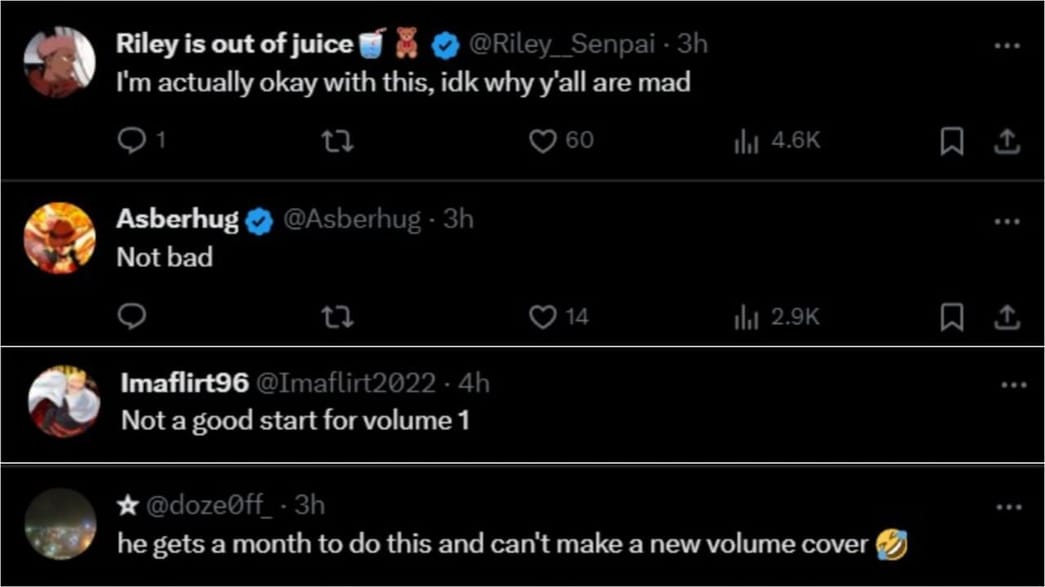
Task: Open Asberhug's profile picture
Action: (x=60, y=238)
